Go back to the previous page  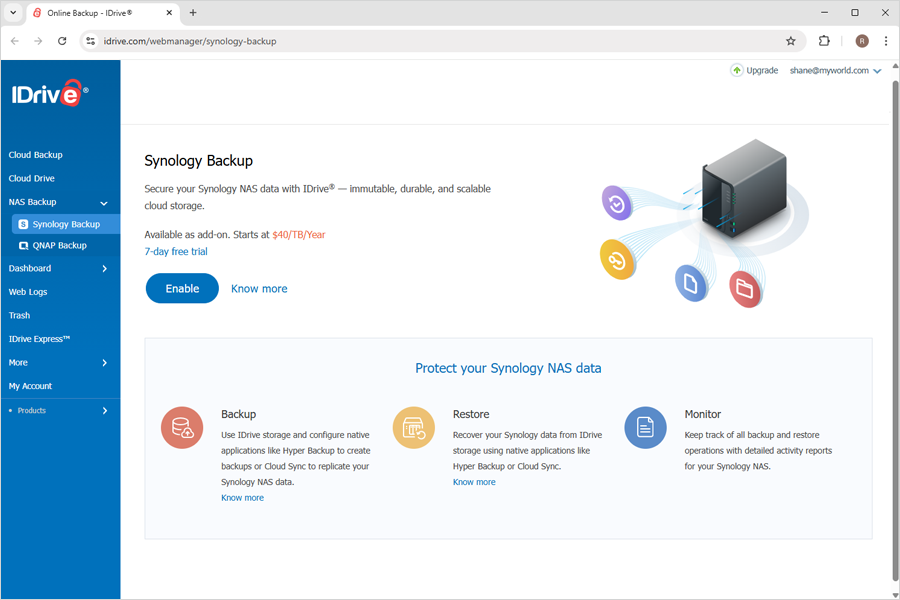click(x=15, y=41)
